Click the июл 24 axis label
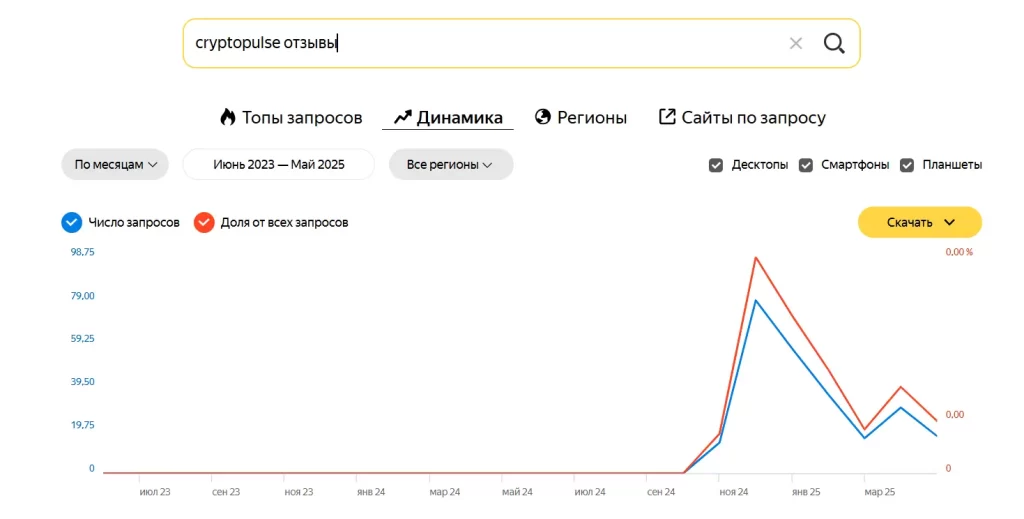Screen dimensions: 1024x519 [x=590, y=492]
